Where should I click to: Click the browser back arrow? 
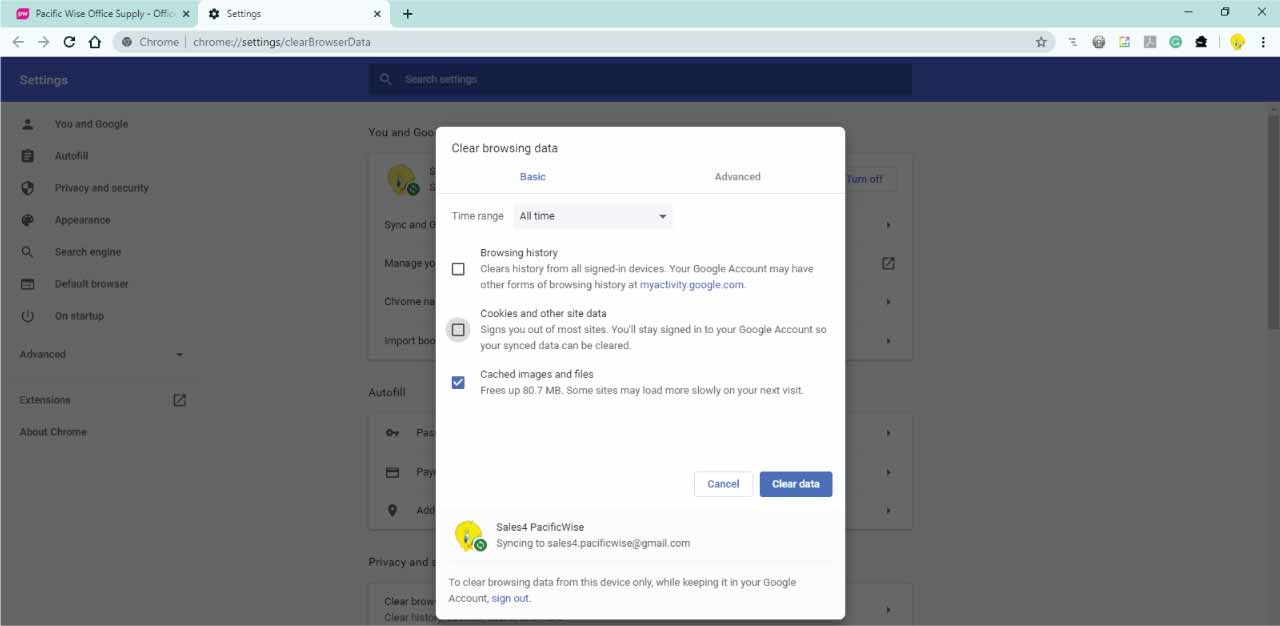click(18, 42)
